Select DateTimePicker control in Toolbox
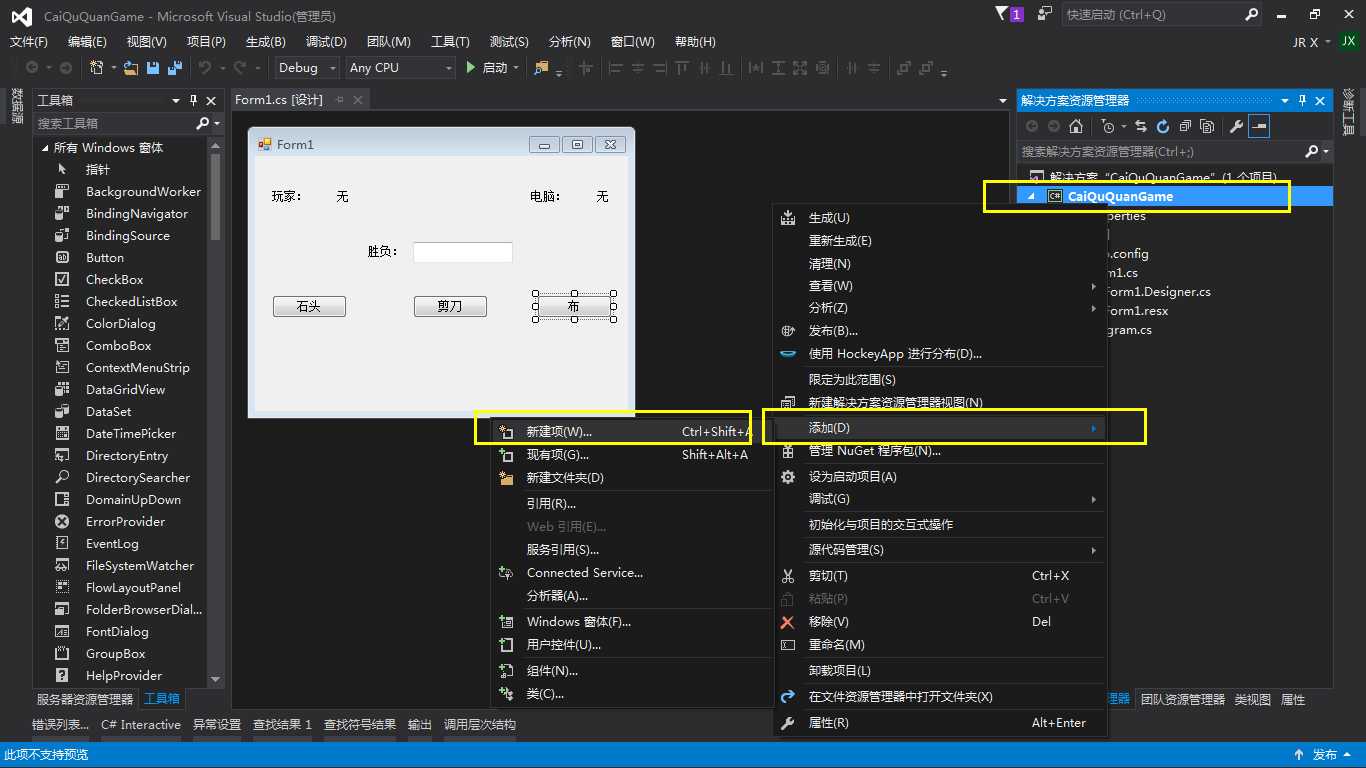This screenshot has height=768, width=1366. pyautogui.click(x=130, y=433)
